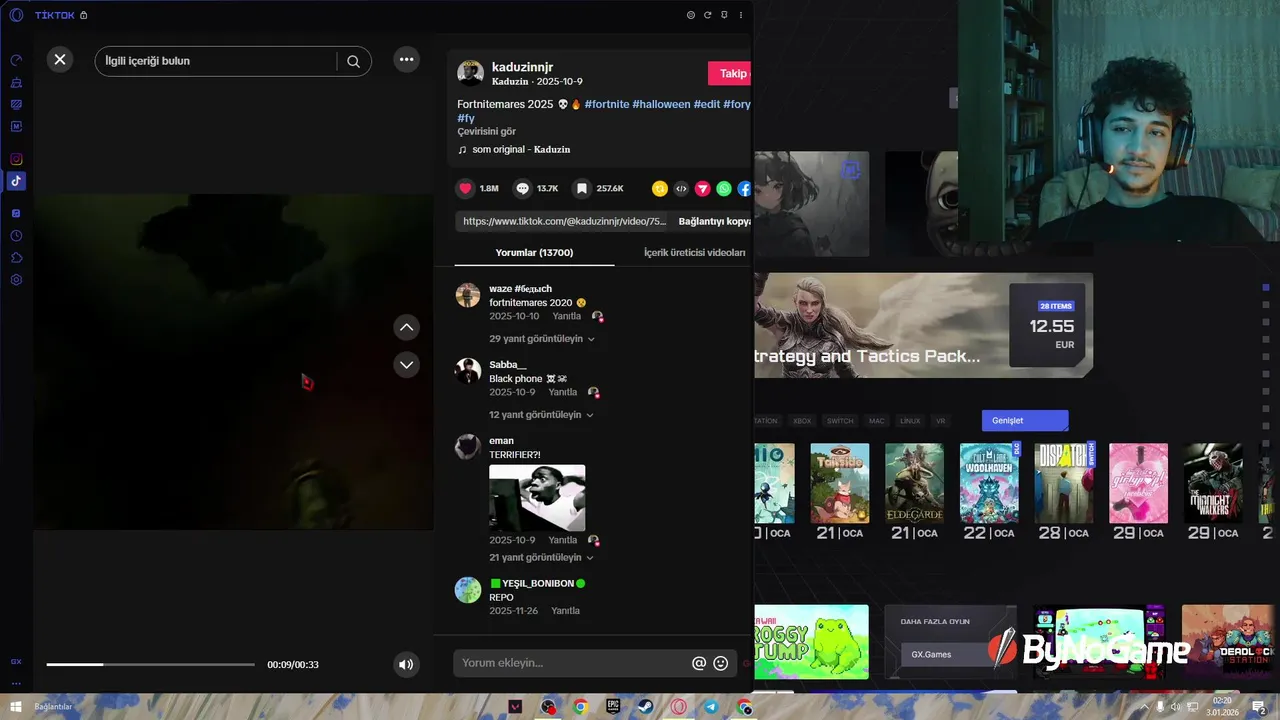Open the three-dot more options button

tap(406, 60)
